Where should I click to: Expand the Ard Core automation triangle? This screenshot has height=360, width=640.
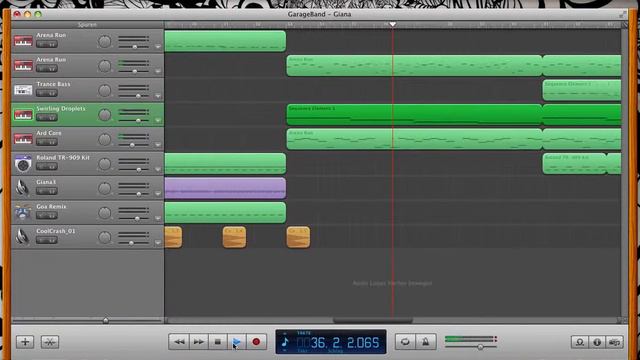[158, 144]
